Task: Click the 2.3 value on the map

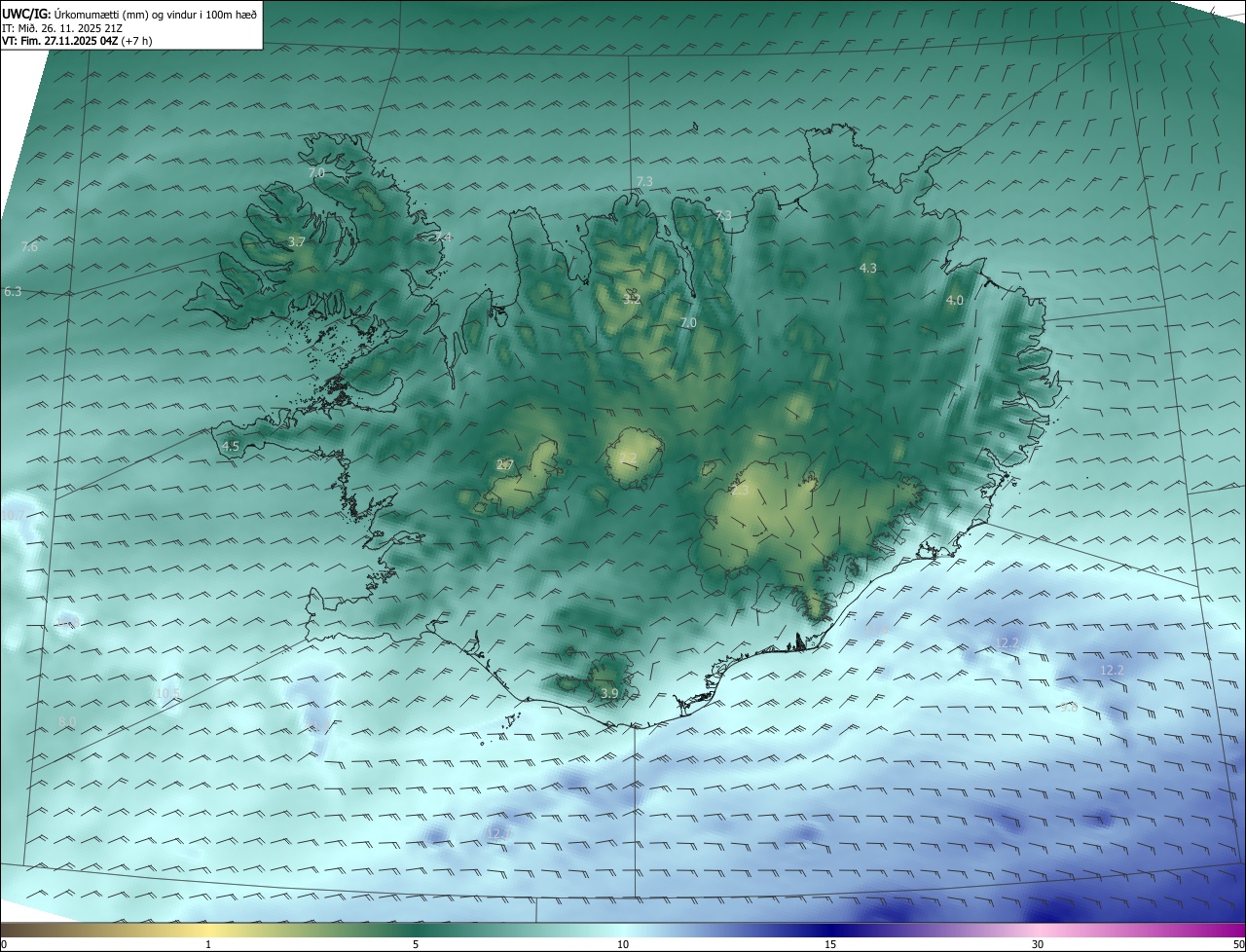Action: (740, 491)
